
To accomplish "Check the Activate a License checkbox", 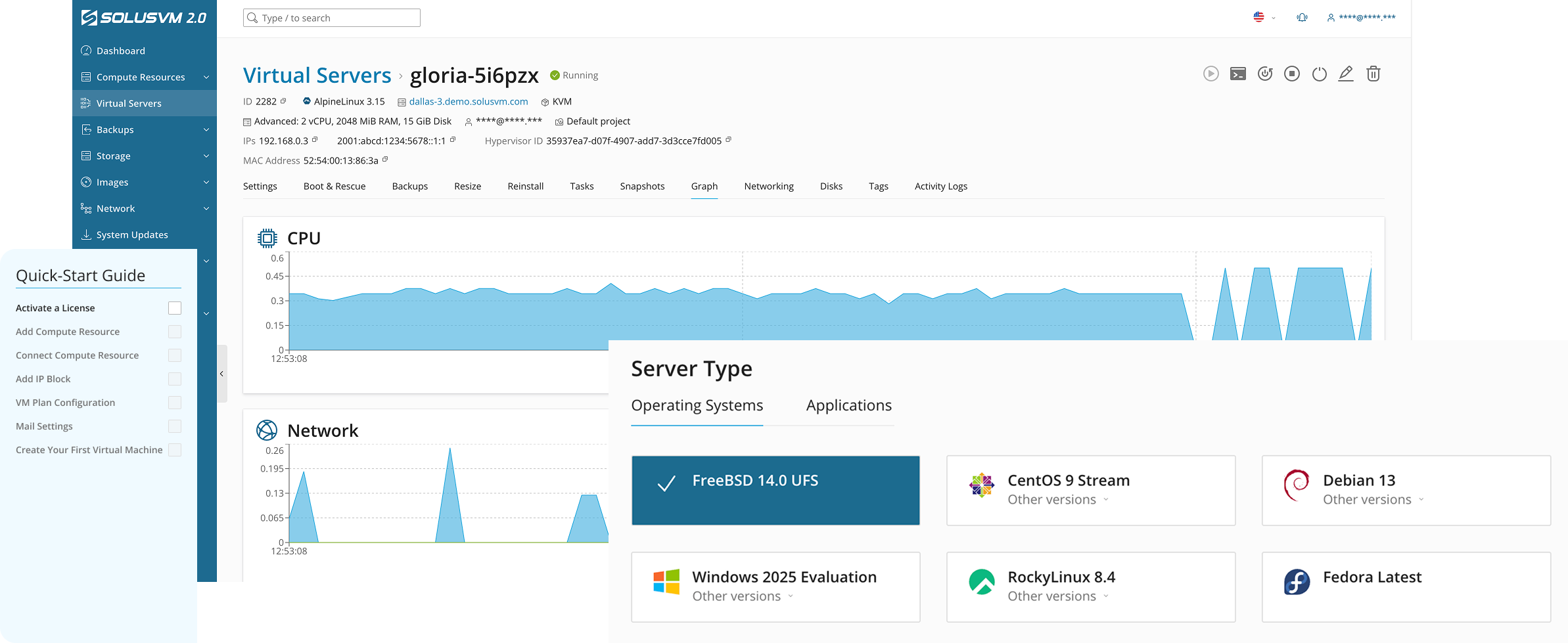I will point(174,307).
